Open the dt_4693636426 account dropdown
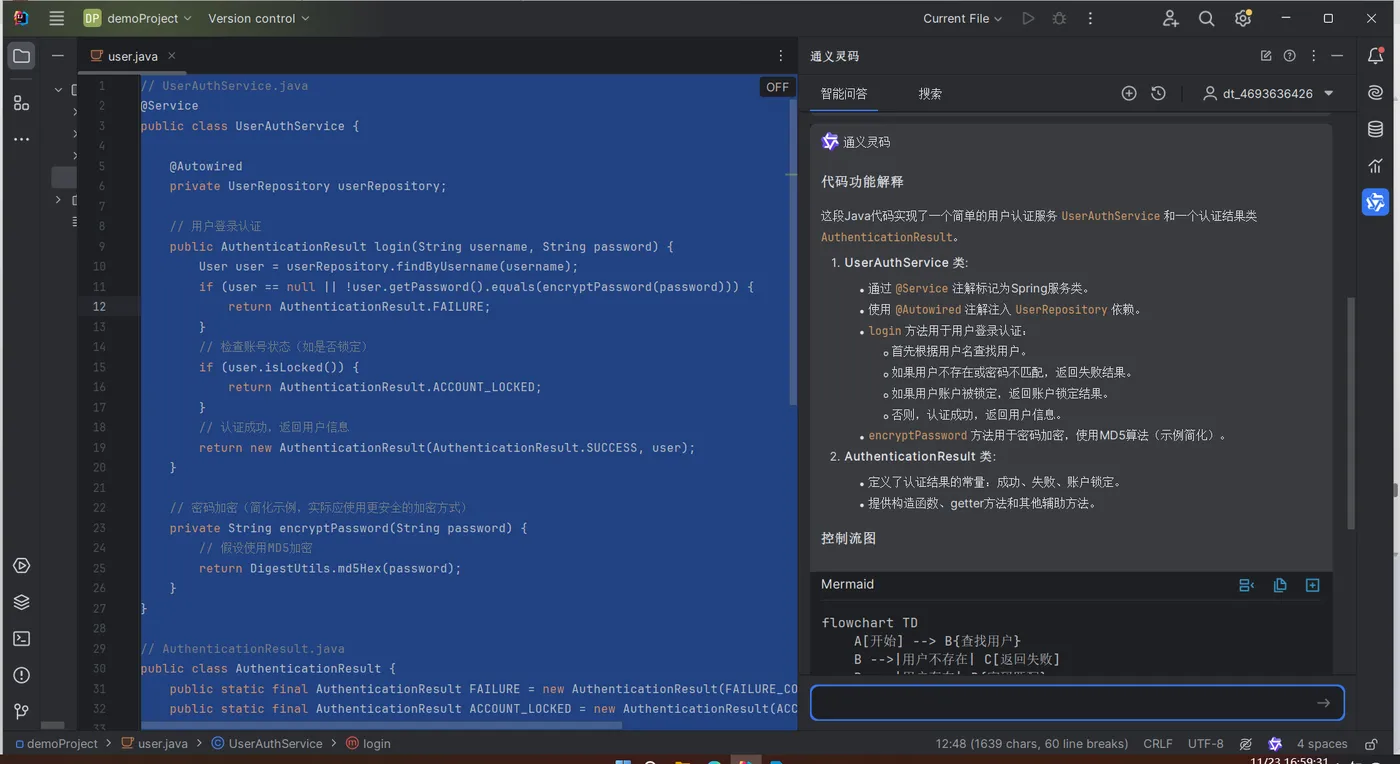Screen dimensions: 1400x764 coord(1268,93)
